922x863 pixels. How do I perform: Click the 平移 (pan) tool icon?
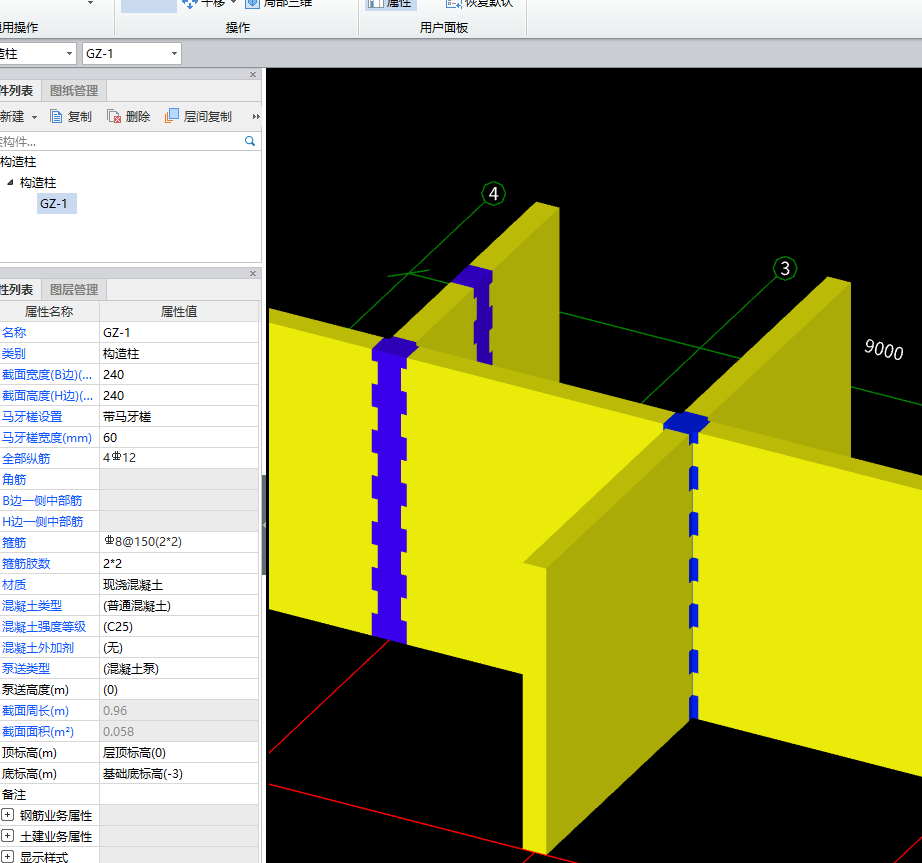[189, 4]
